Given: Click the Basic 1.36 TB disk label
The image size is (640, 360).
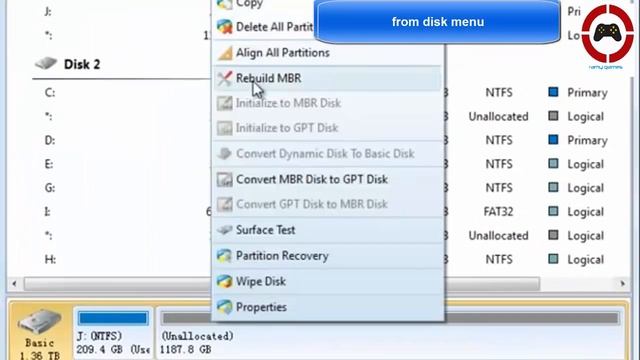Looking at the screenshot, I should click(40, 349).
